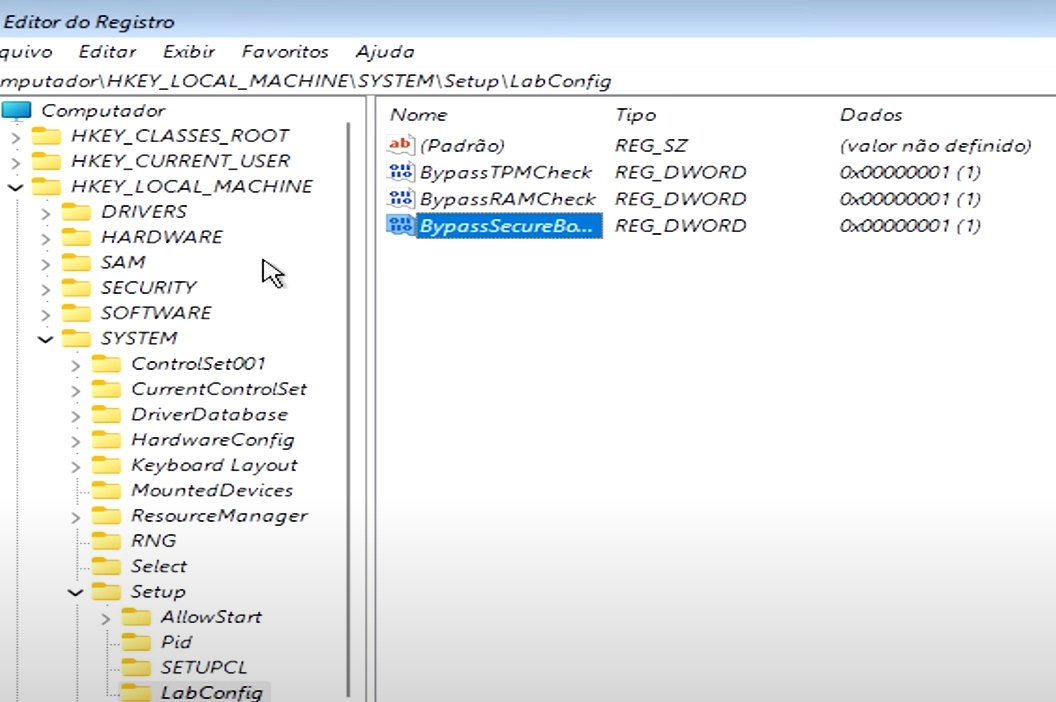Click the "(valor não definido)" data cell
This screenshot has height=702, width=1056.
(x=935, y=145)
